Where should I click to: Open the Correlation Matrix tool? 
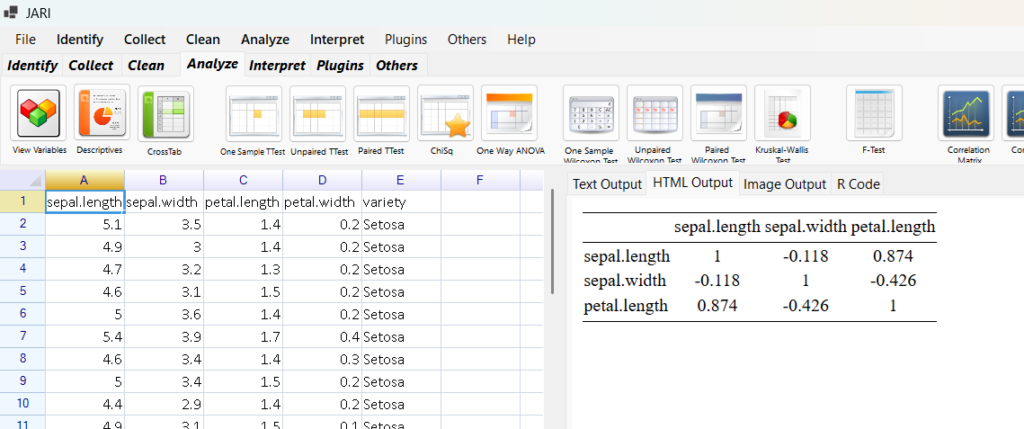coord(966,114)
